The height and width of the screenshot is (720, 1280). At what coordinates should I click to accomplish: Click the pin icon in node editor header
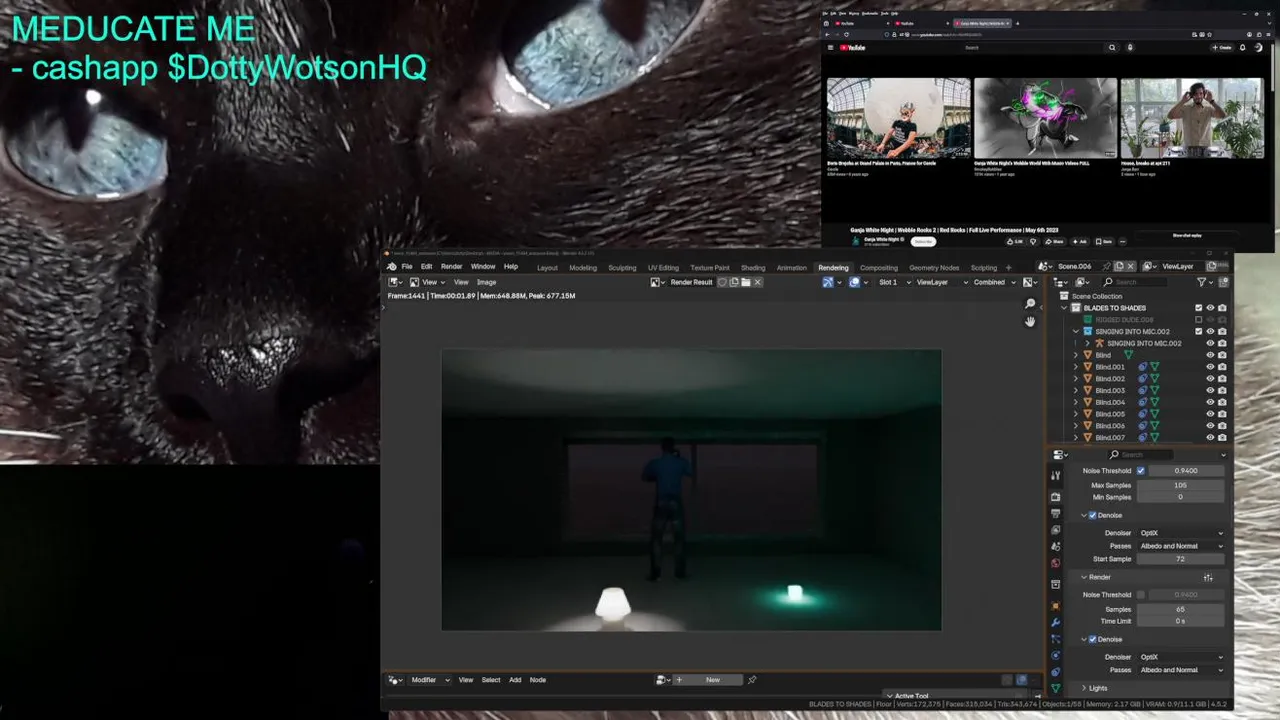coord(752,680)
